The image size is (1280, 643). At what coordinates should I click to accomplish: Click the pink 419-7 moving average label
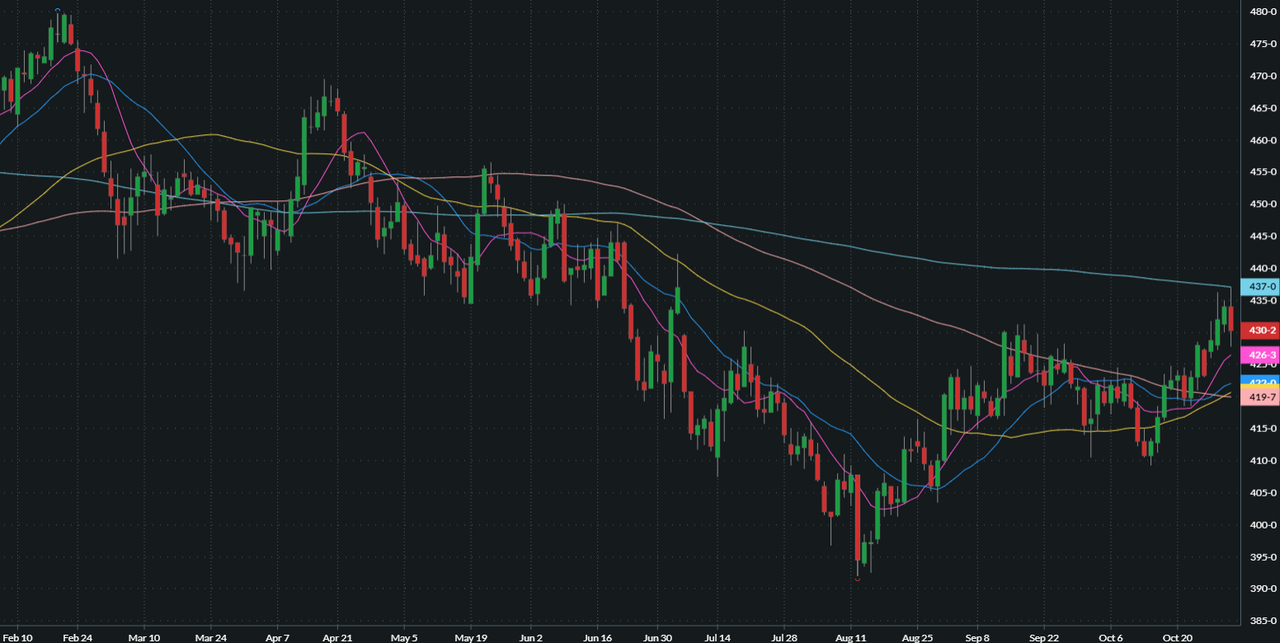1259,398
